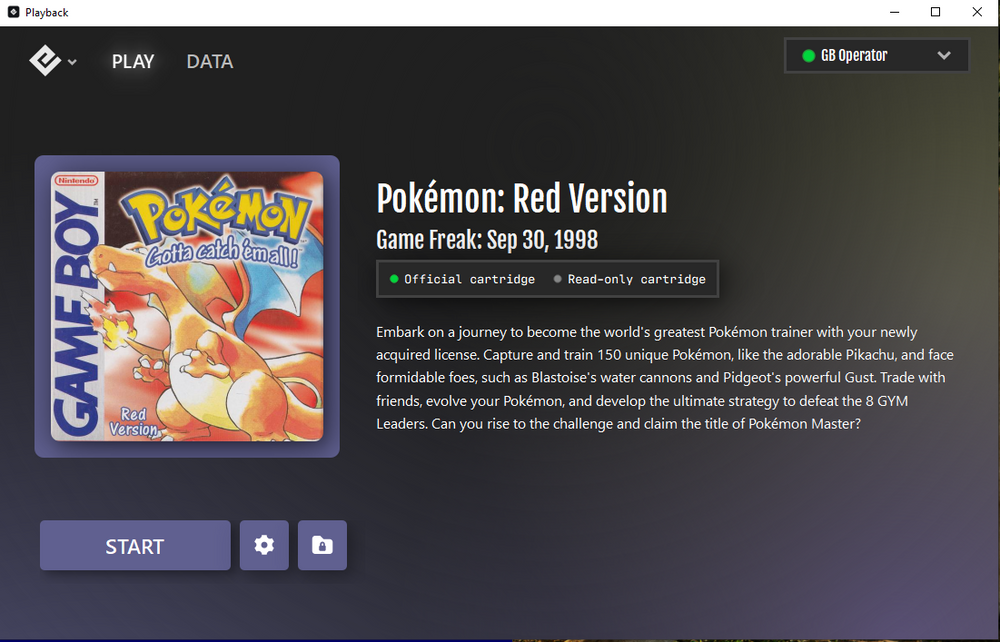Switch to the PLAY tab
Image resolution: width=1000 pixels, height=642 pixels.
point(133,61)
